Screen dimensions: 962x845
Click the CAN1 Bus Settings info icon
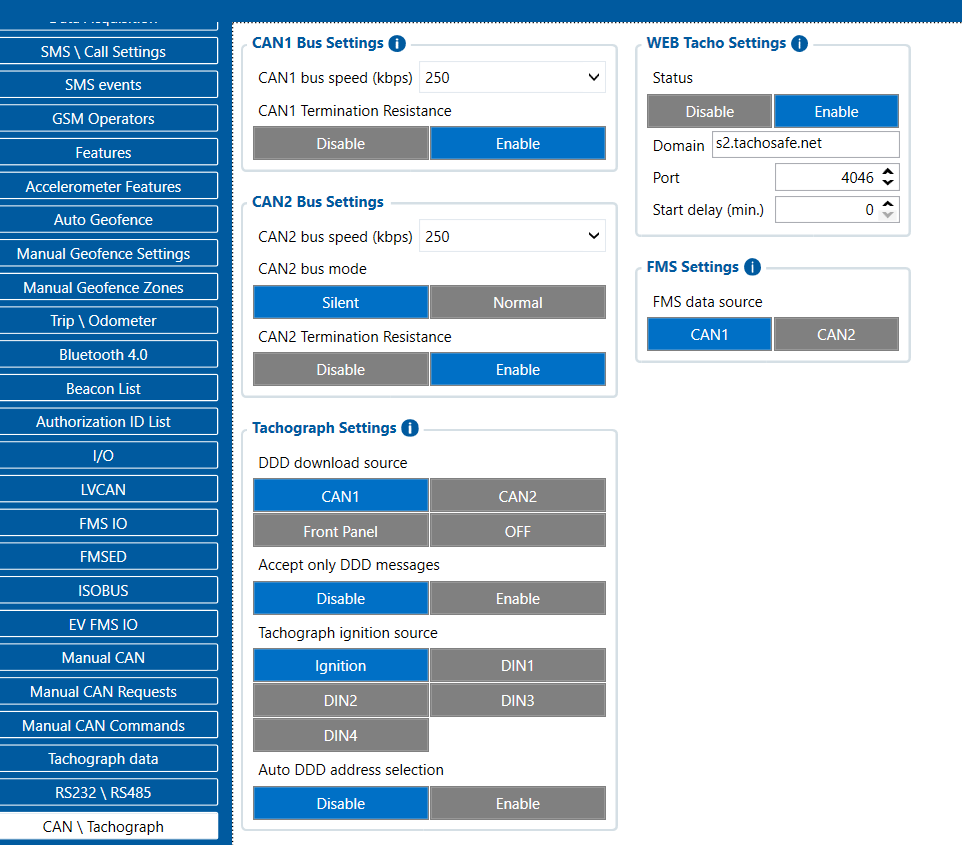[x=397, y=44]
